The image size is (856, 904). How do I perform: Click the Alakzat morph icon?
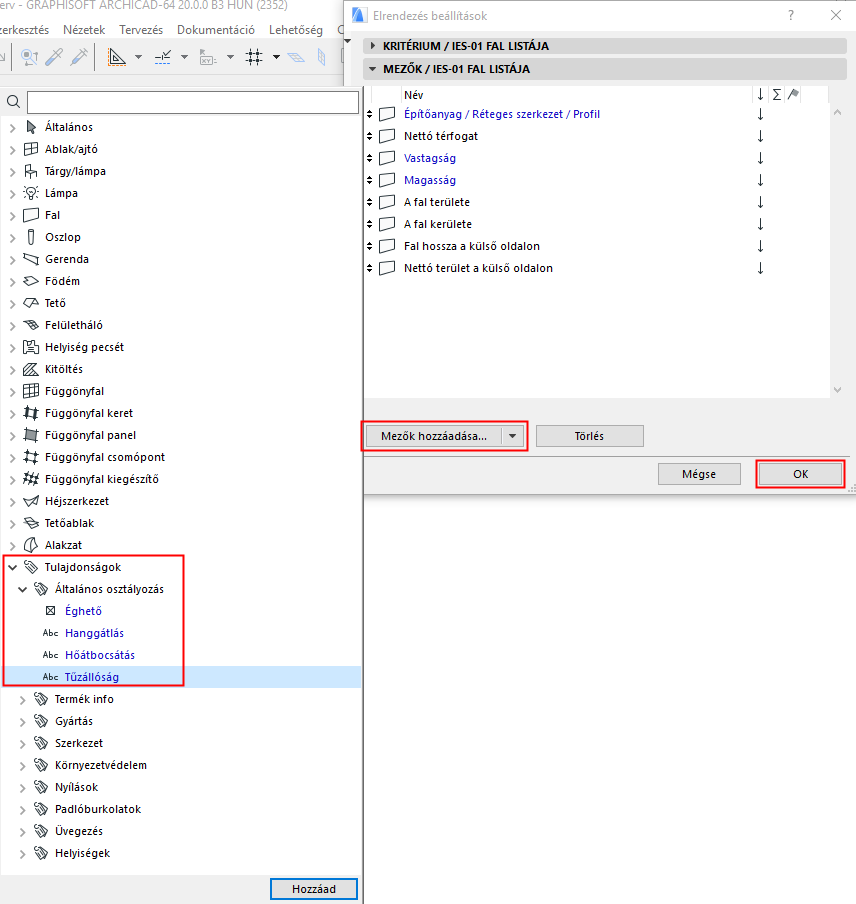coord(31,545)
